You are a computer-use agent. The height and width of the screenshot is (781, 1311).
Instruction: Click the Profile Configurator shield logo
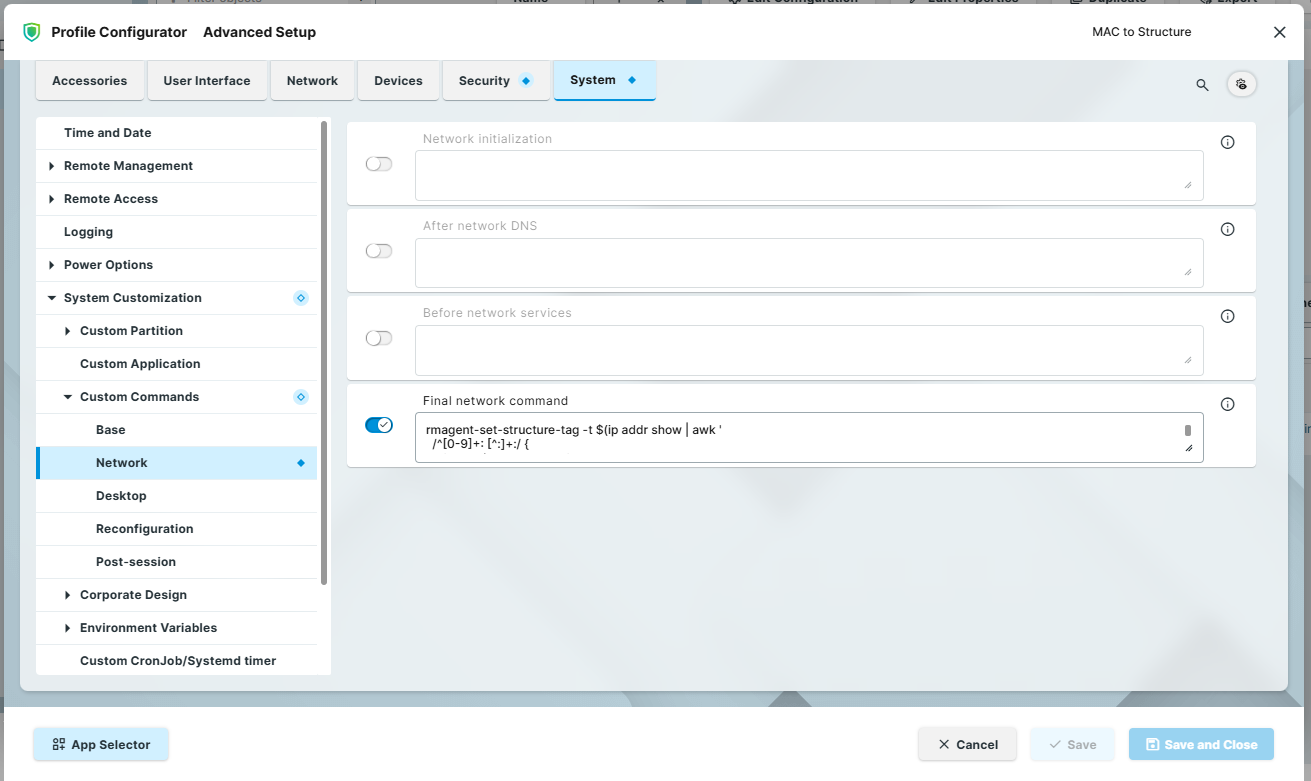(x=32, y=32)
